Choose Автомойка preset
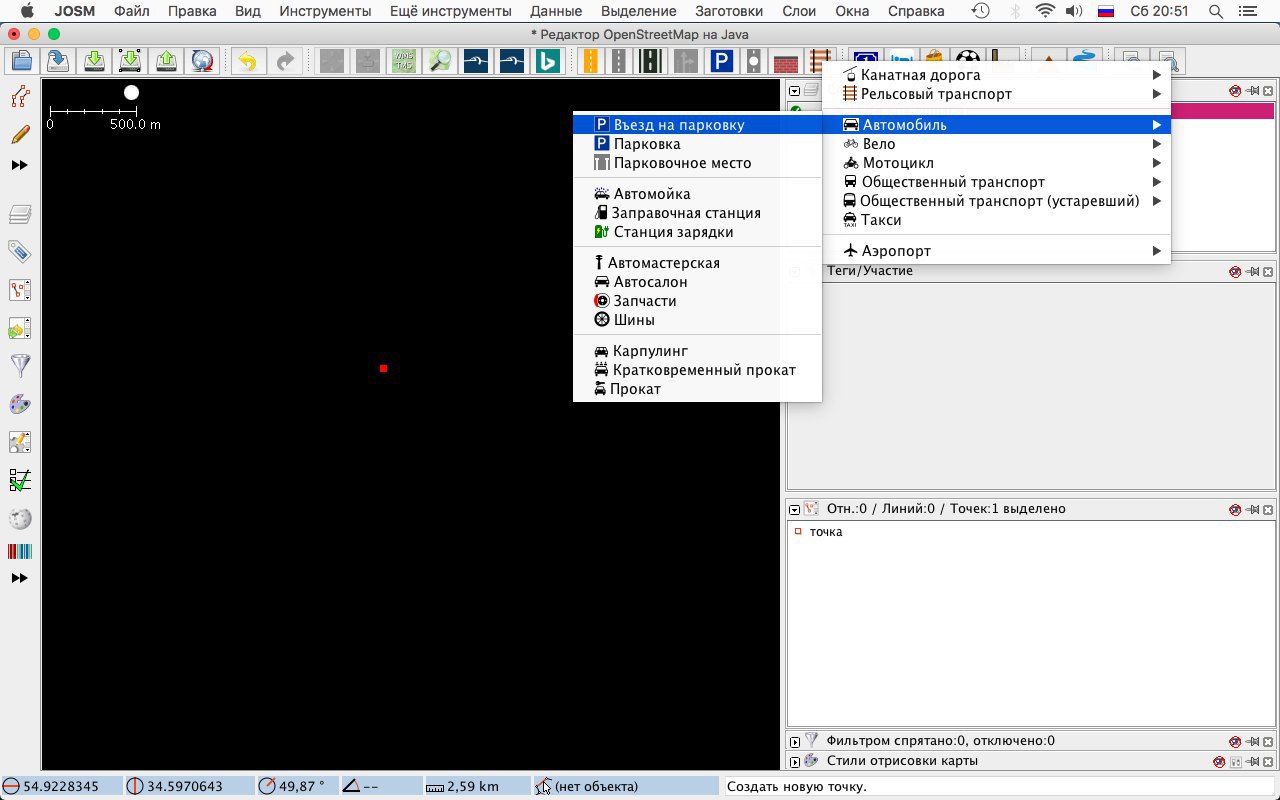Screen dimensions: 1280x800 tap(697, 194)
